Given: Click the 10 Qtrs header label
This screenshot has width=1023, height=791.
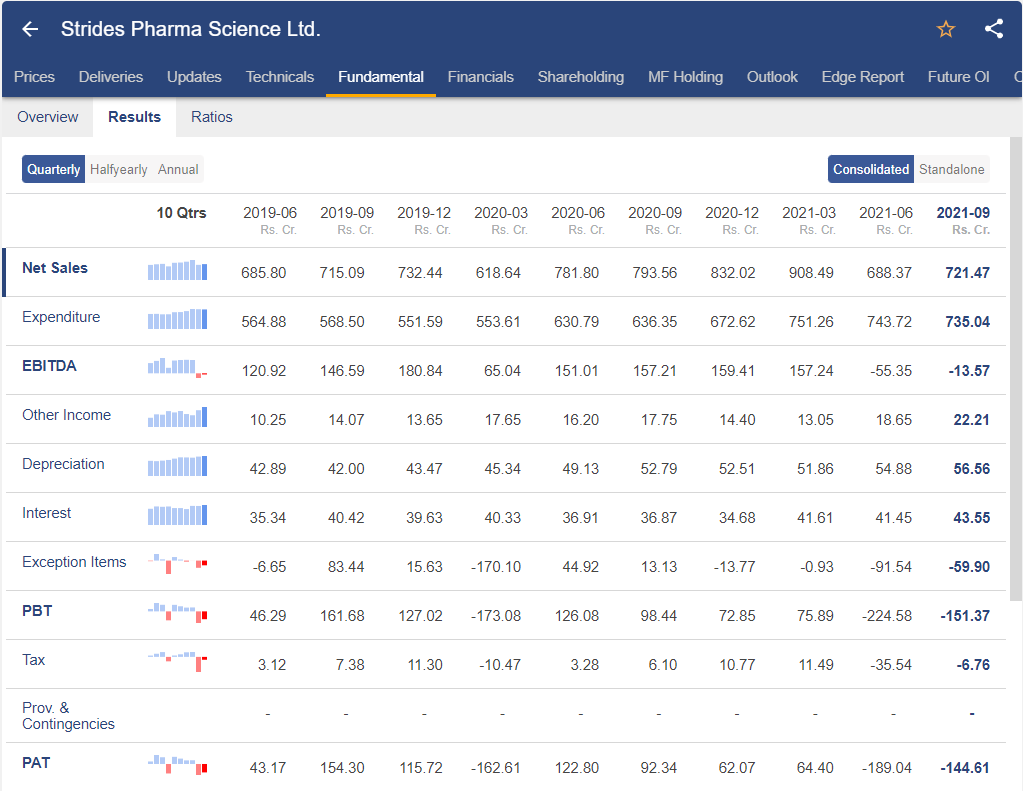Looking at the screenshot, I should (181, 213).
